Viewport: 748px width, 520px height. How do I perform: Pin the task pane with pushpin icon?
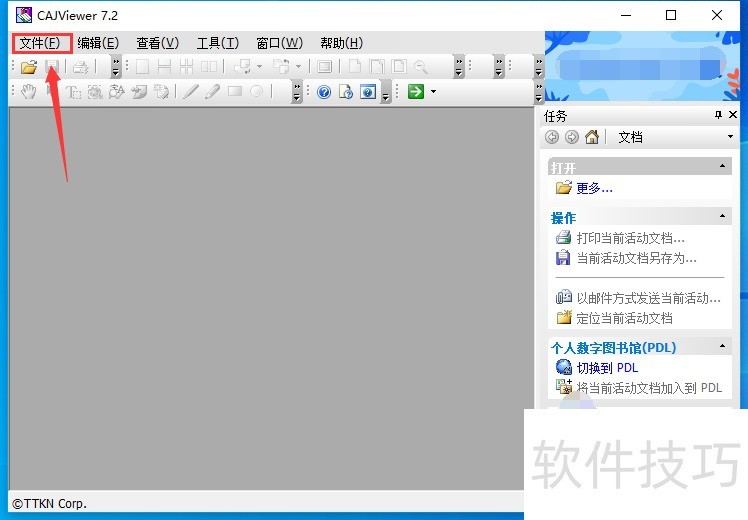click(718, 115)
